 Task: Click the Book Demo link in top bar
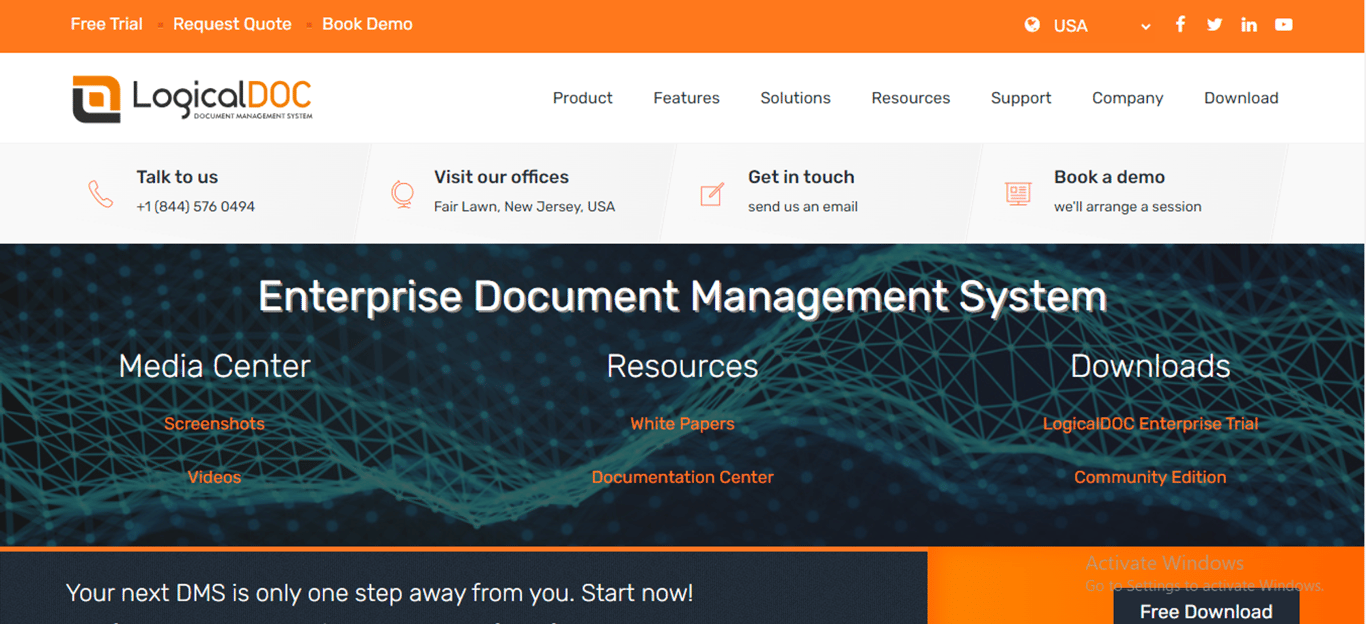click(367, 24)
